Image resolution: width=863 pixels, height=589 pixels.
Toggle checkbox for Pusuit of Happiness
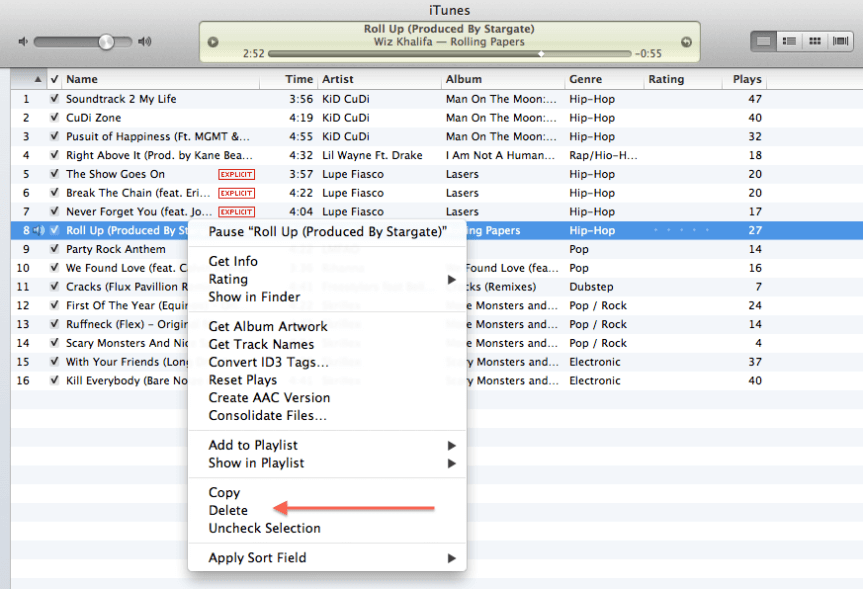(x=54, y=136)
